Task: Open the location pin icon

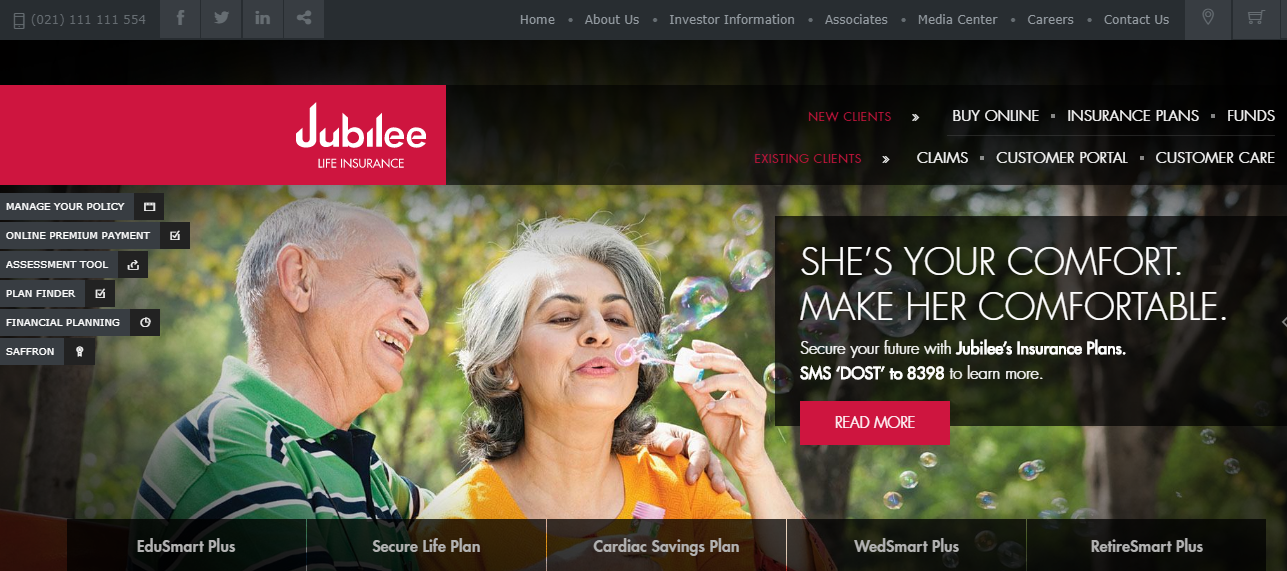Action: (1208, 19)
